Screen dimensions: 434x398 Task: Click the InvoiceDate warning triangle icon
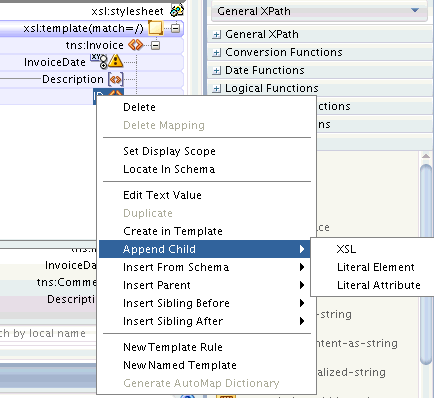point(116,61)
